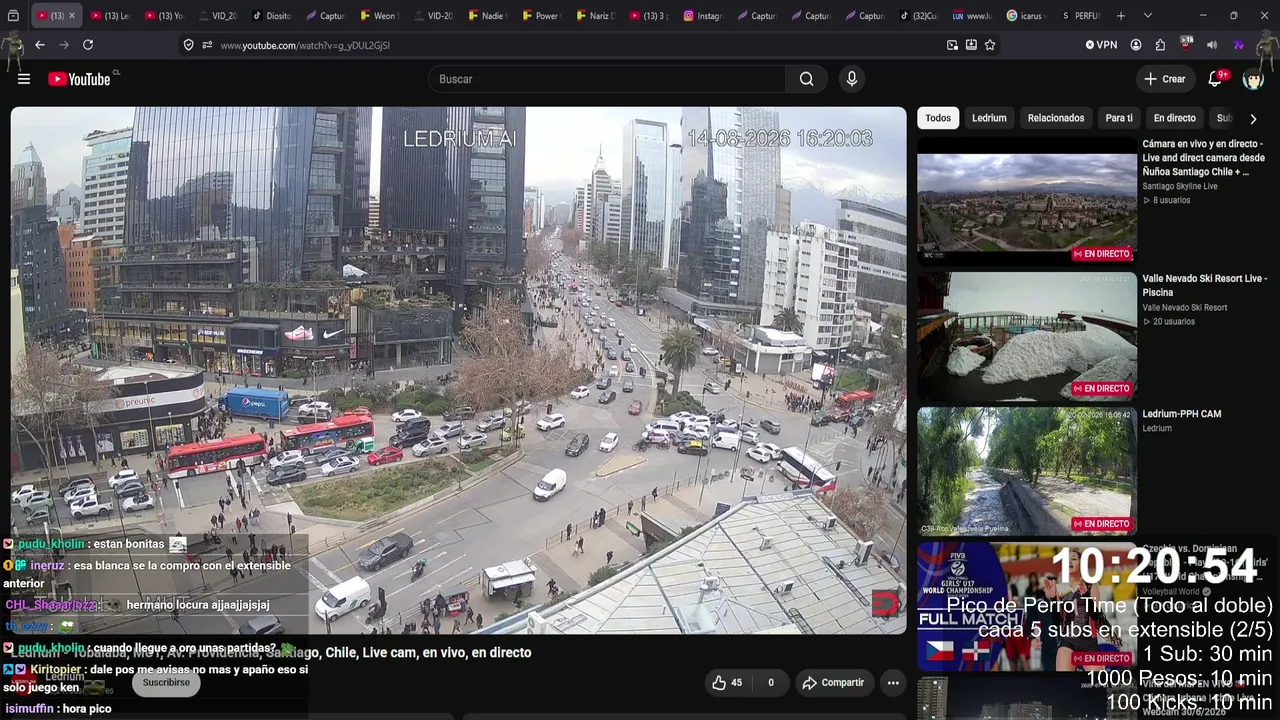1280x720 pixels.
Task: Open Valle Nevado Ski Resort Live title
Action: pos(1205,285)
